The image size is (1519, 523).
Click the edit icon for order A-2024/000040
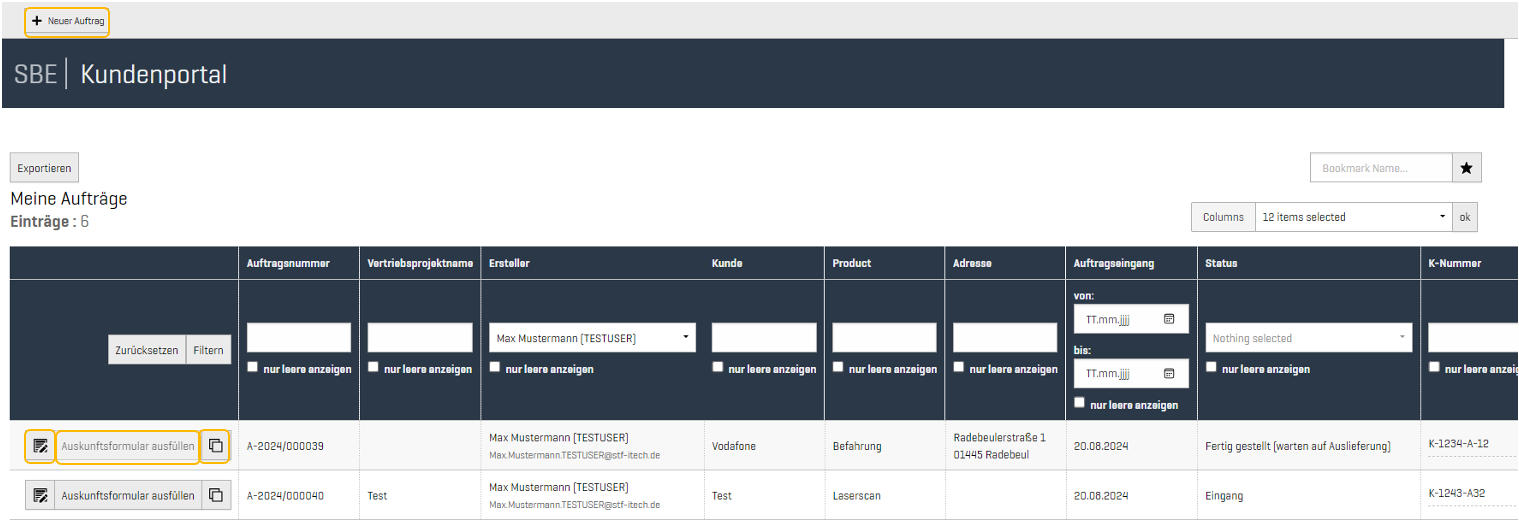pyautogui.click(x=40, y=495)
